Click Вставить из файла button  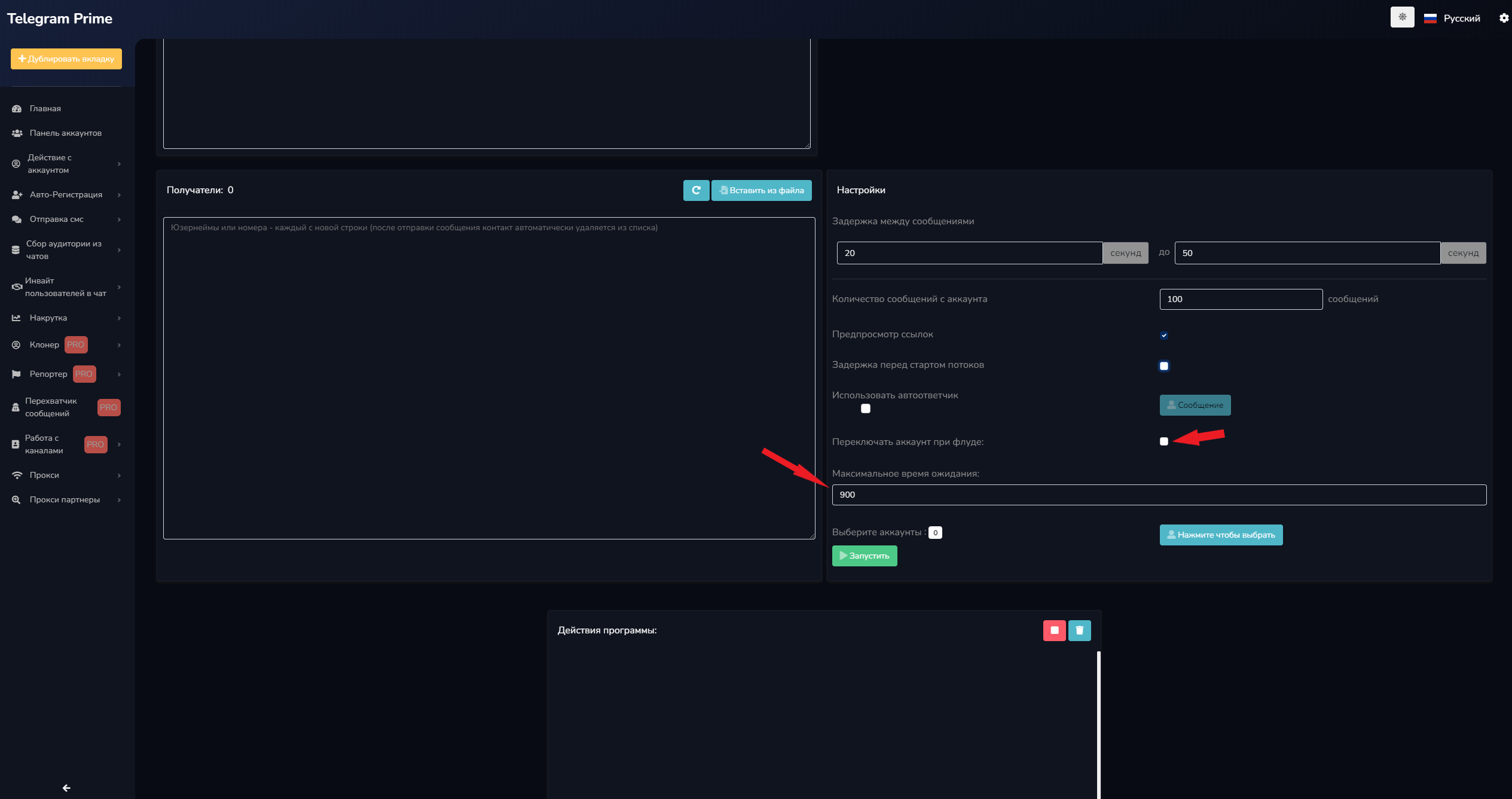[x=762, y=190]
